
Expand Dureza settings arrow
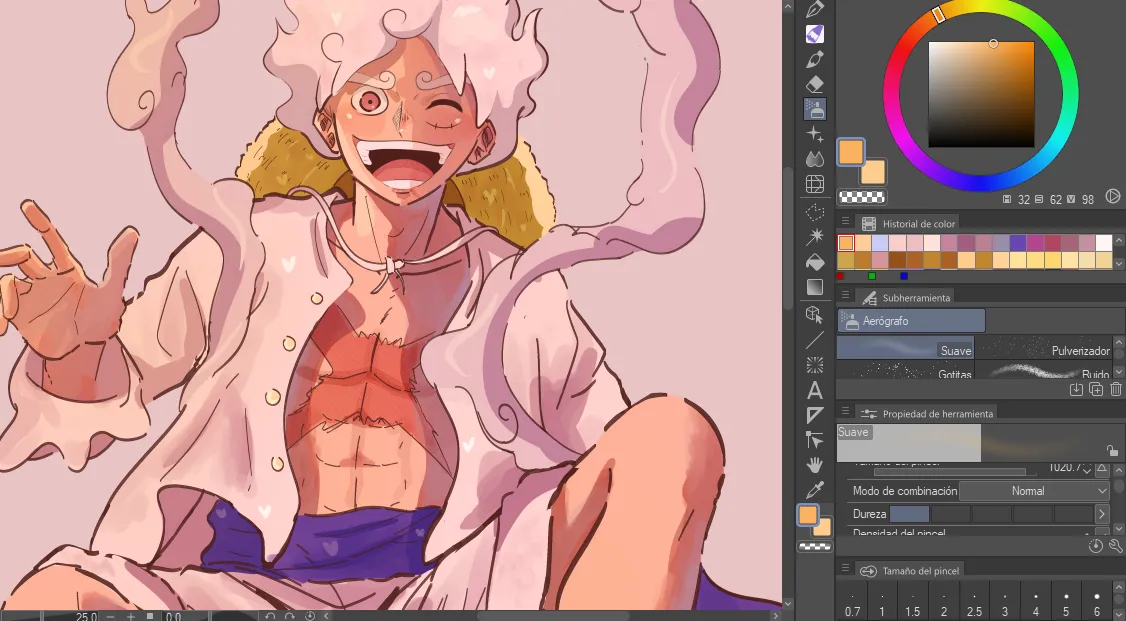[x=1102, y=514]
